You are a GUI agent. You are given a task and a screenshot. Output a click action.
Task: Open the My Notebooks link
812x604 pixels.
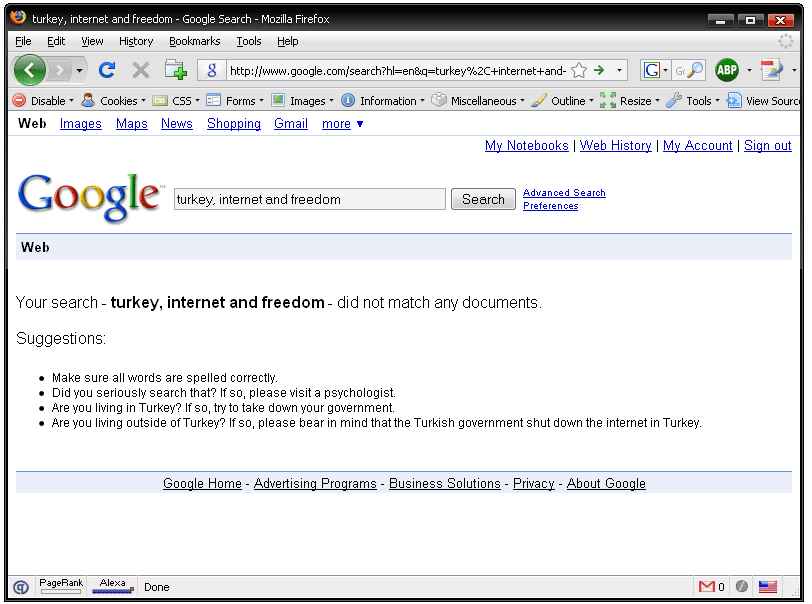[x=527, y=146]
